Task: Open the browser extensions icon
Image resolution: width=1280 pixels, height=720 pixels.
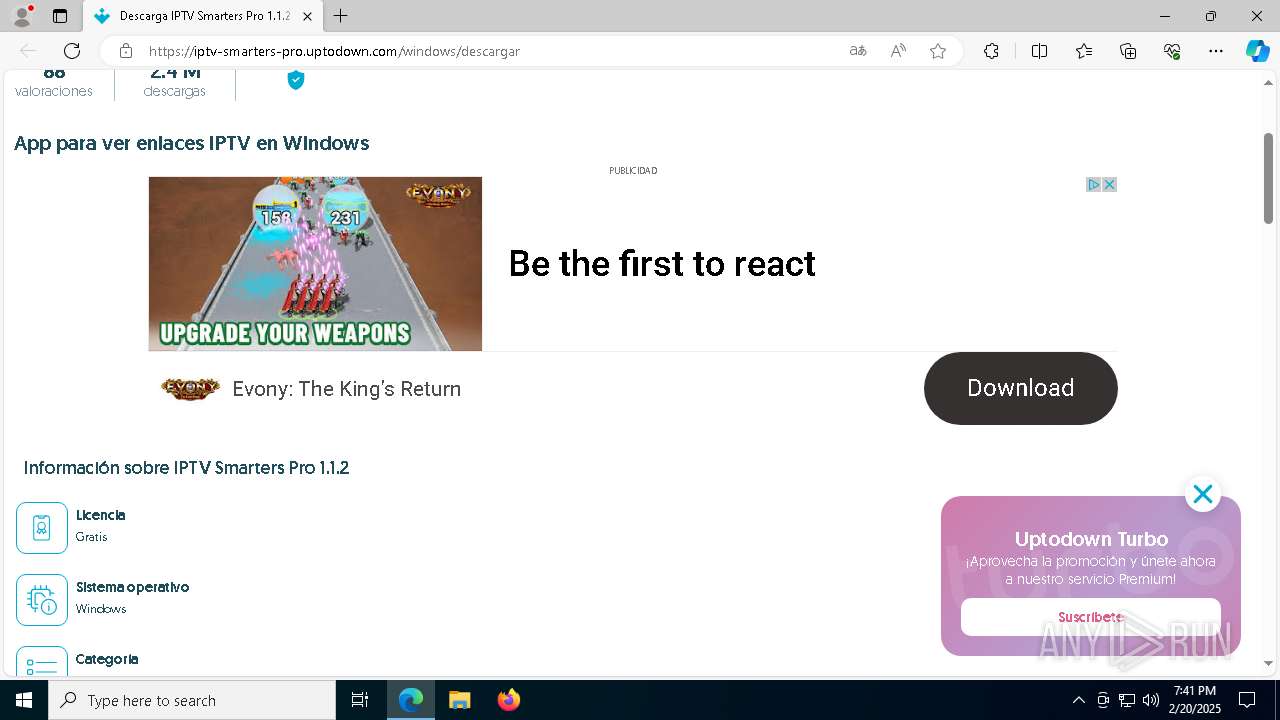Action: click(x=991, y=51)
